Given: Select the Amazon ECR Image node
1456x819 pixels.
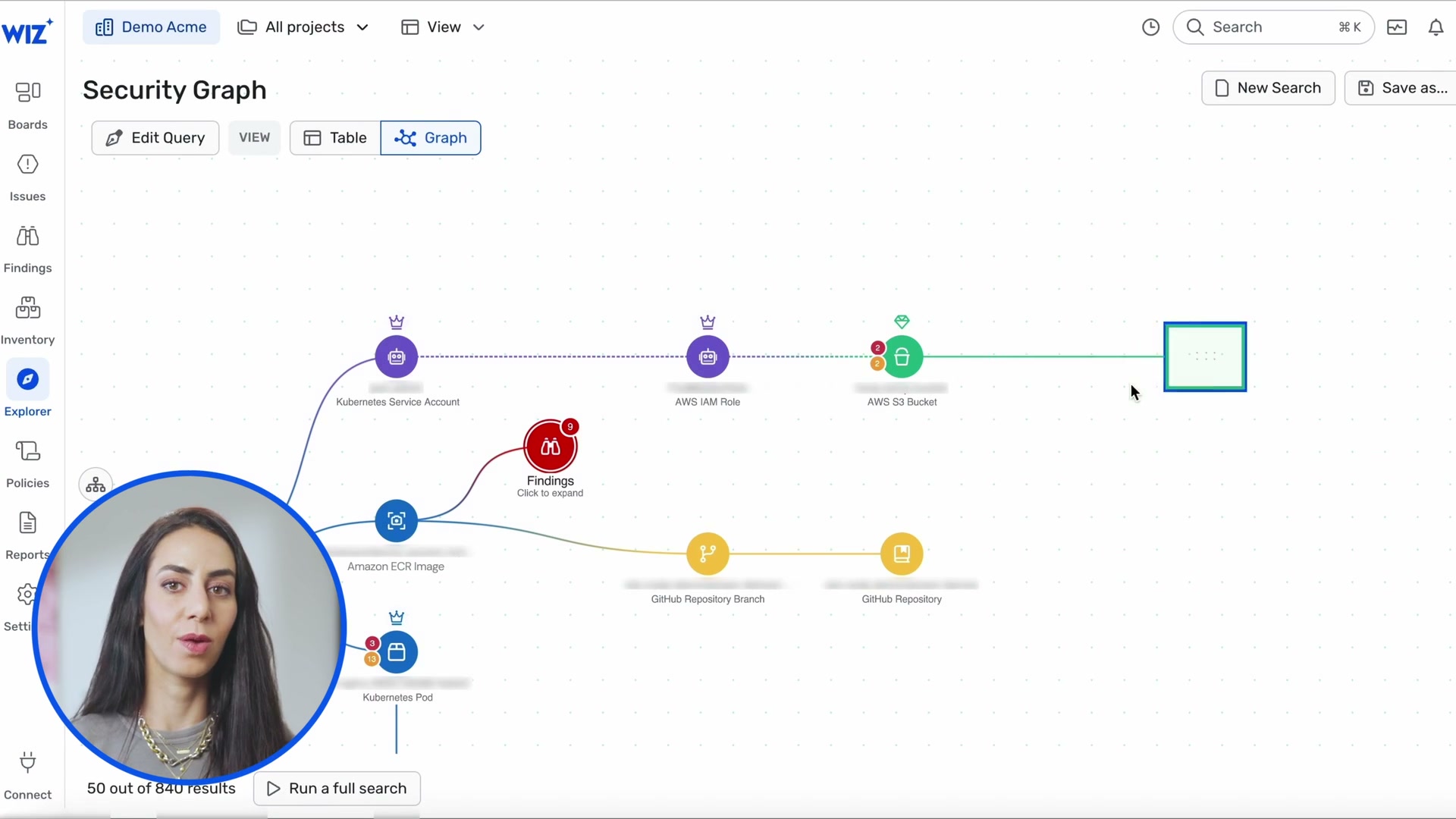Looking at the screenshot, I should pos(397,520).
